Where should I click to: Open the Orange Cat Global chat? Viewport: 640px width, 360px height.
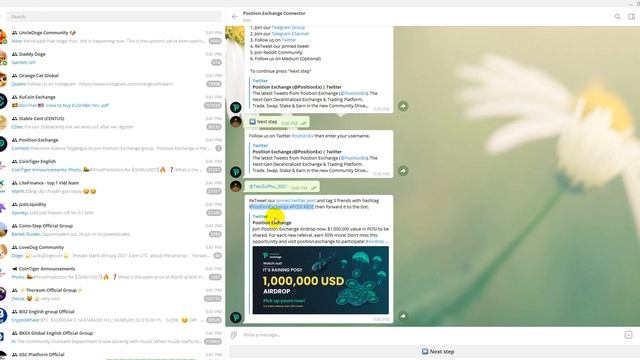(111, 80)
